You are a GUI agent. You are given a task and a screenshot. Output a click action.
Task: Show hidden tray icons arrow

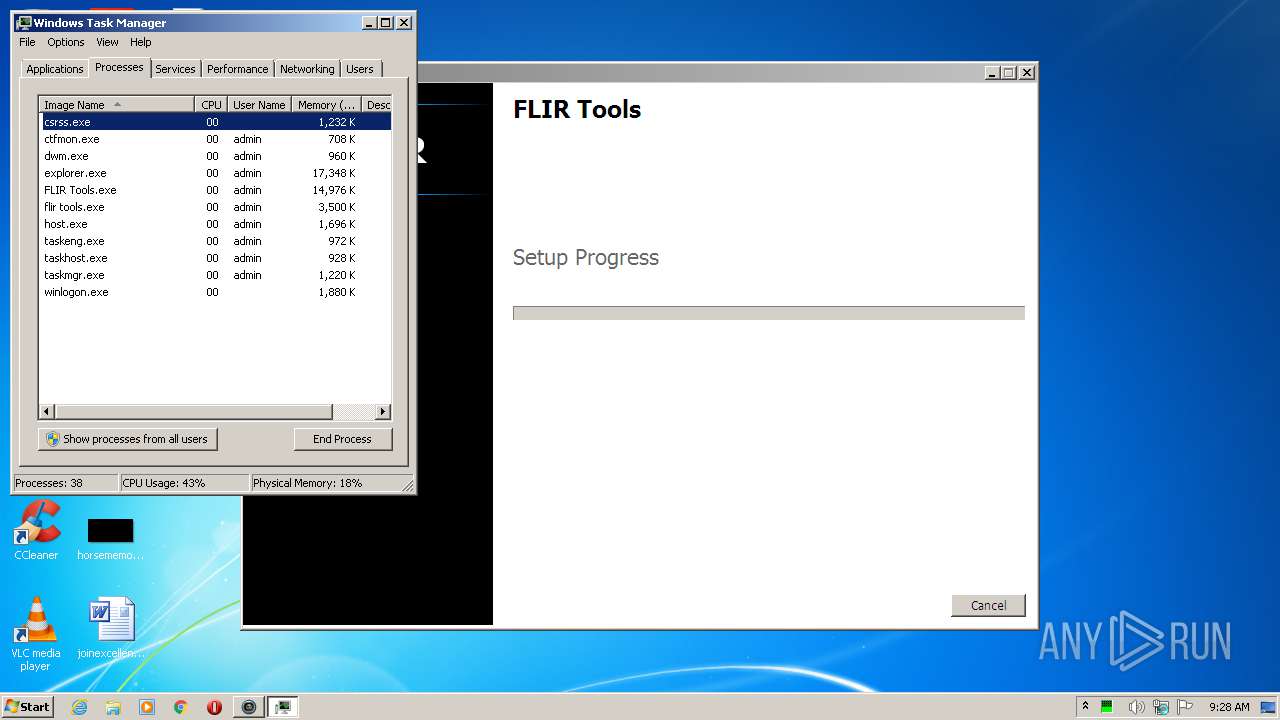[x=1085, y=707]
